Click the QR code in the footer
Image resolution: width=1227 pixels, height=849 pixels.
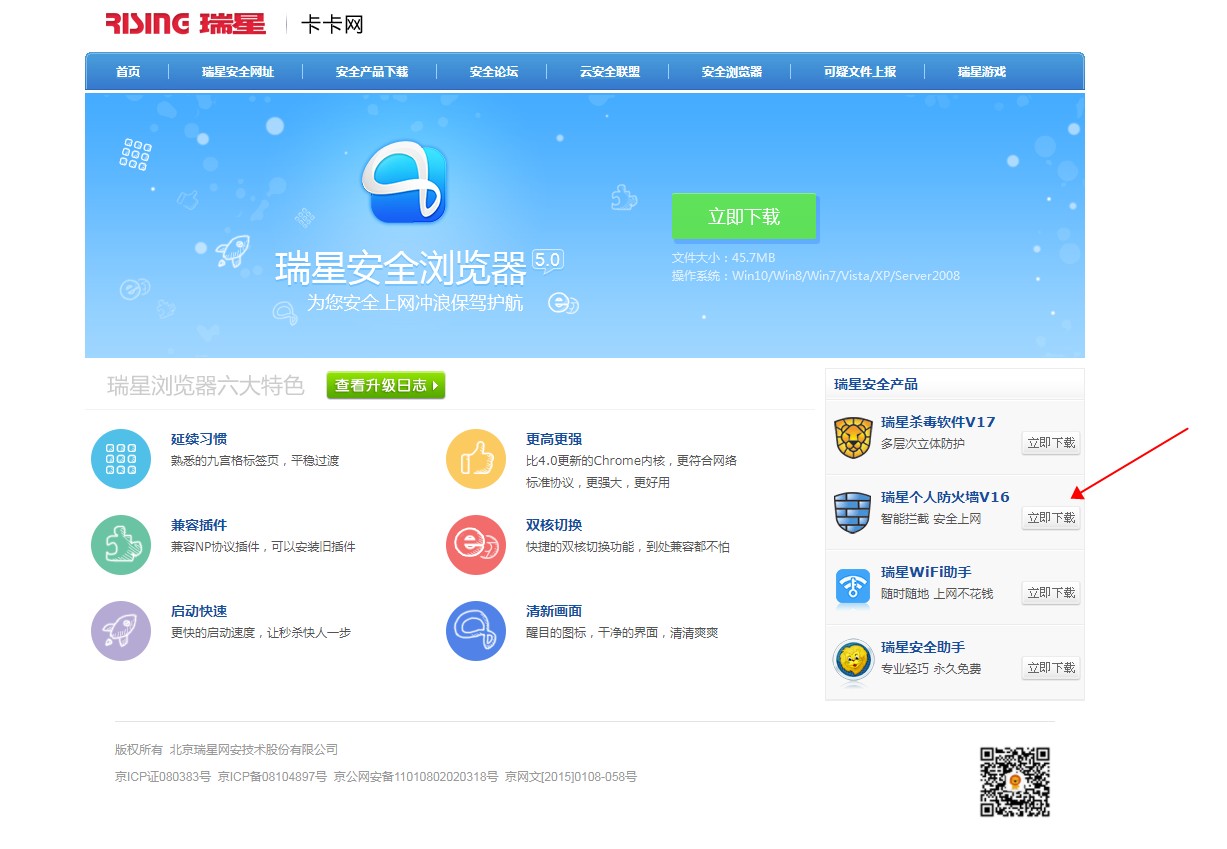click(x=1014, y=782)
